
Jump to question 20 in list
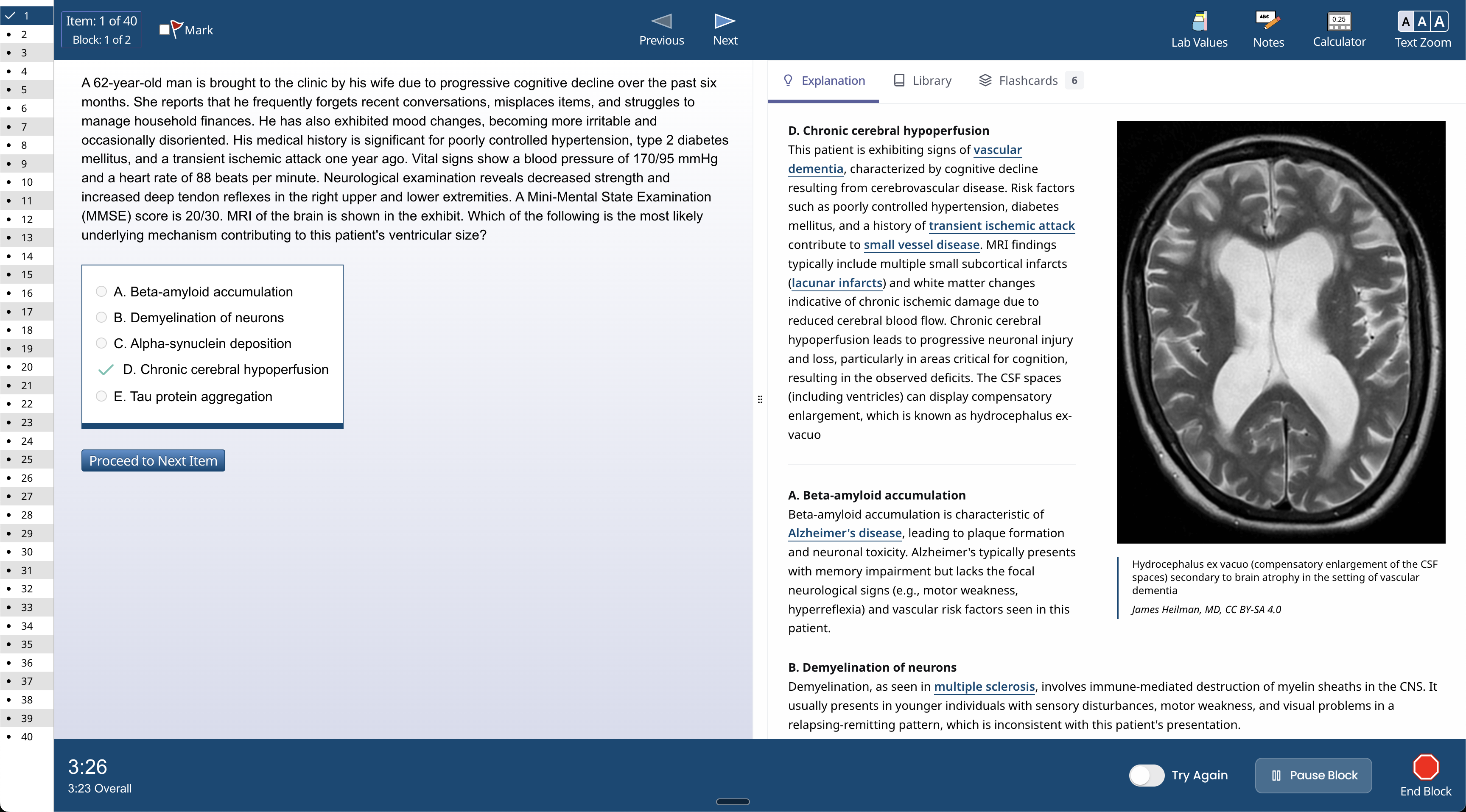(27, 367)
